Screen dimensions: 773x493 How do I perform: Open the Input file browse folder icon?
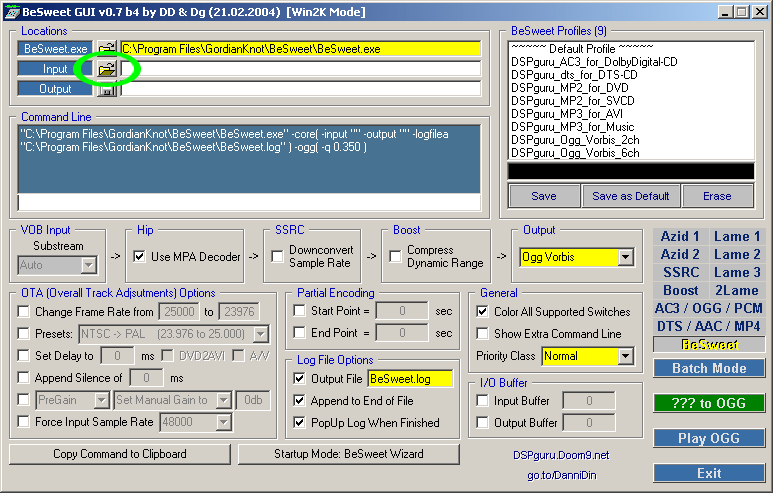pyautogui.click(x=106, y=69)
